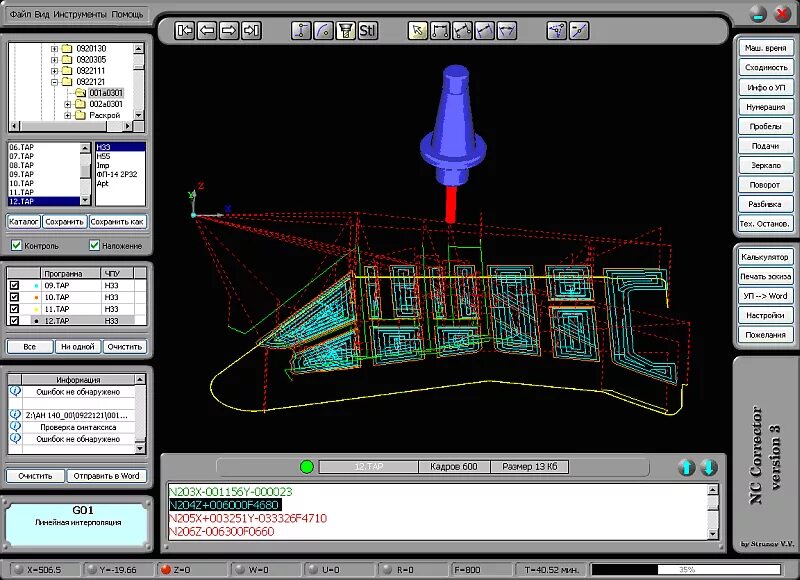Click the cyan color dot for 09.TAP
This screenshot has width=800, height=580.
coord(36,286)
